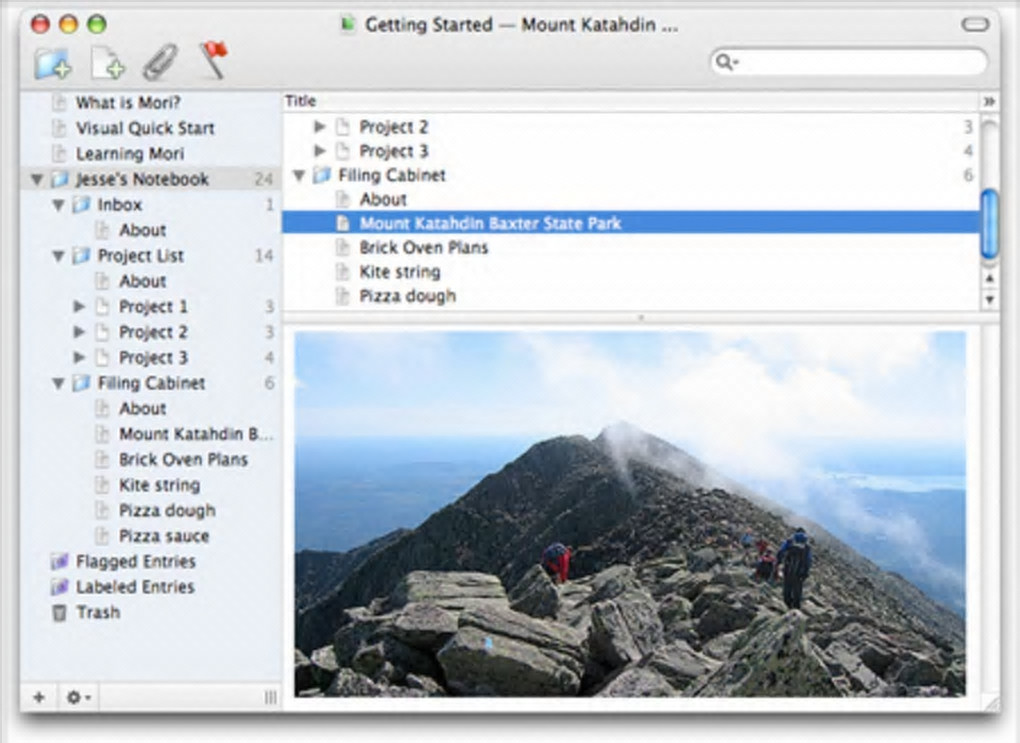Click the Kite string entry icon in list
Screen dimensions: 1020x743
342,272
